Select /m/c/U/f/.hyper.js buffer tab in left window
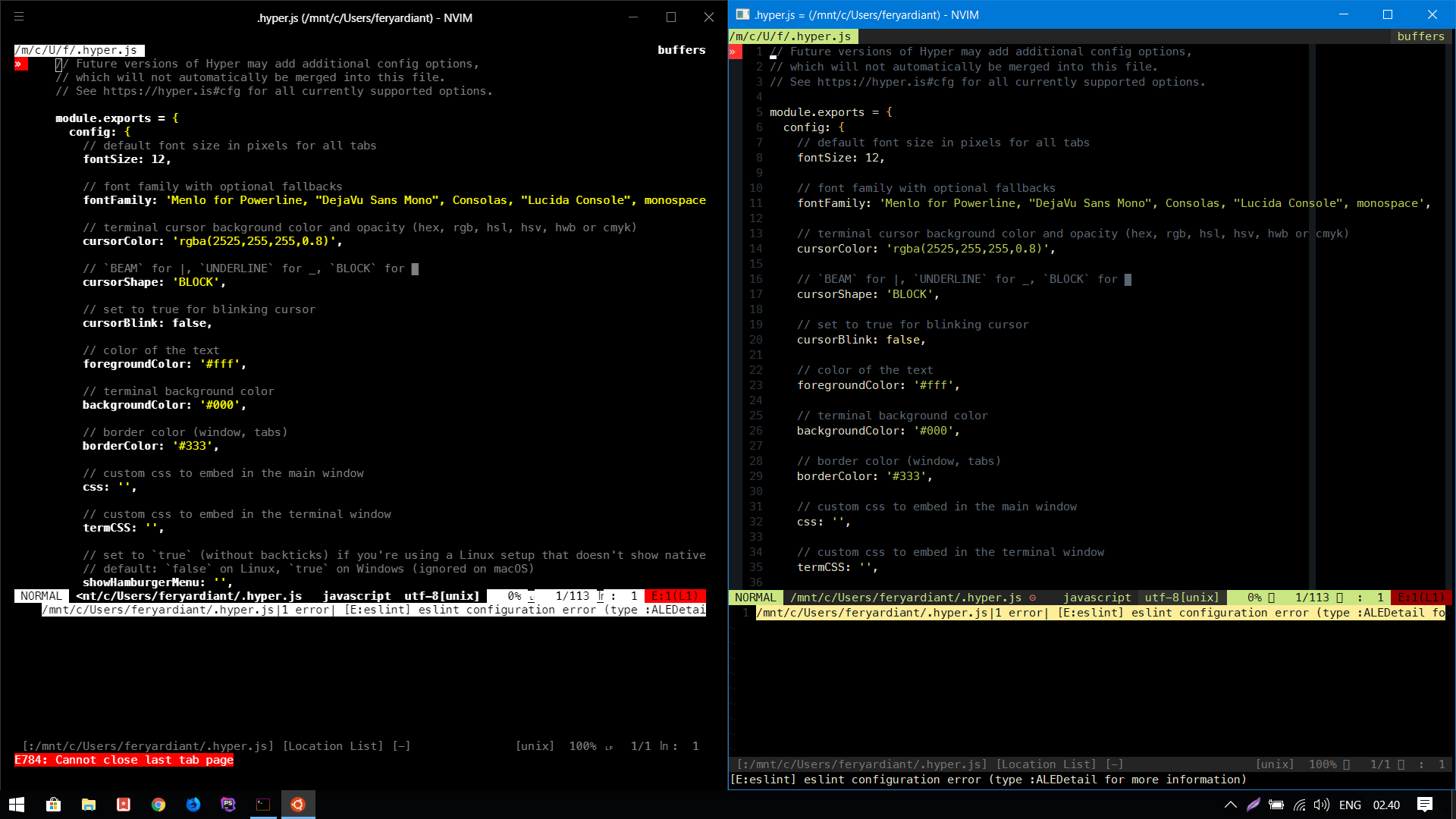The width and height of the screenshot is (1456, 819). pyautogui.click(x=79, y=50)
